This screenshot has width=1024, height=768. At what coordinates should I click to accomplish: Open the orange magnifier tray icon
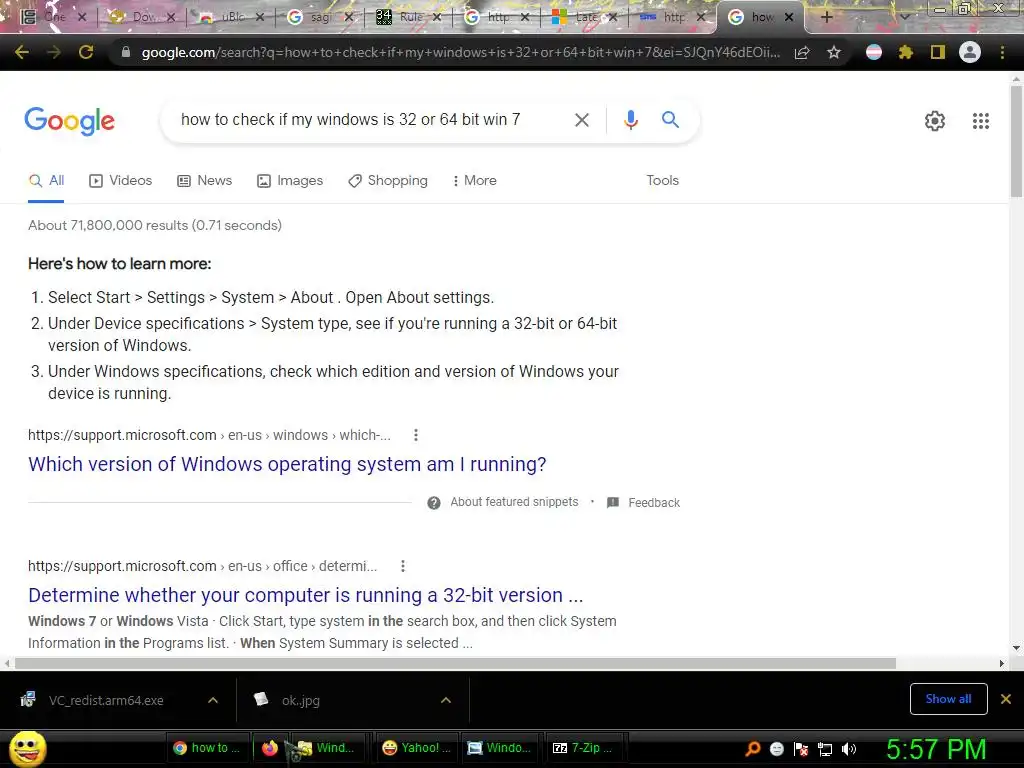(x=753, y=748)
